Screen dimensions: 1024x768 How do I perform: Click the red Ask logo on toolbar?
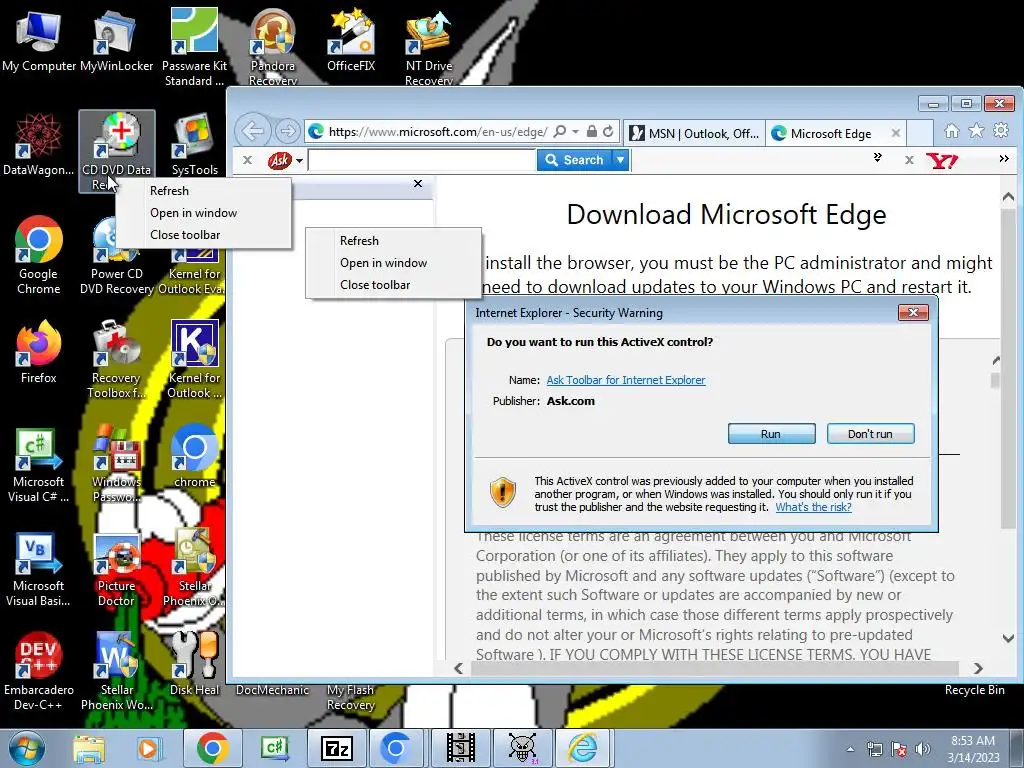coord(280,160)
